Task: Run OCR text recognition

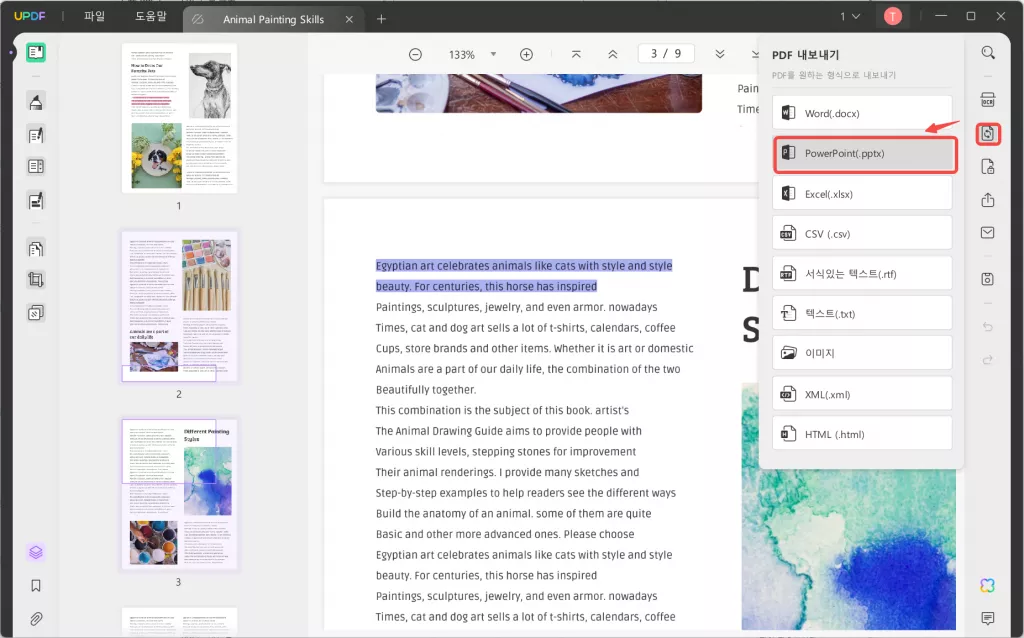Action: 987,100
